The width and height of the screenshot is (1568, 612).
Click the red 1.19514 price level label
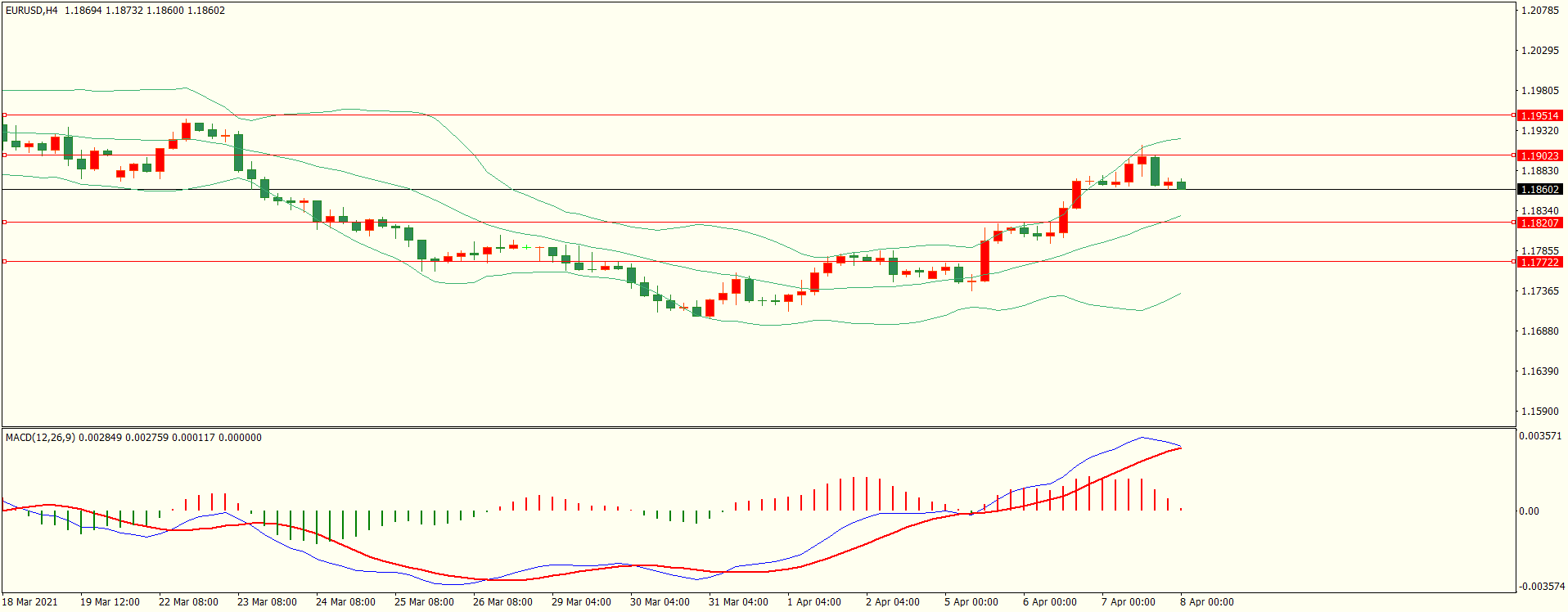[1539, 115]
